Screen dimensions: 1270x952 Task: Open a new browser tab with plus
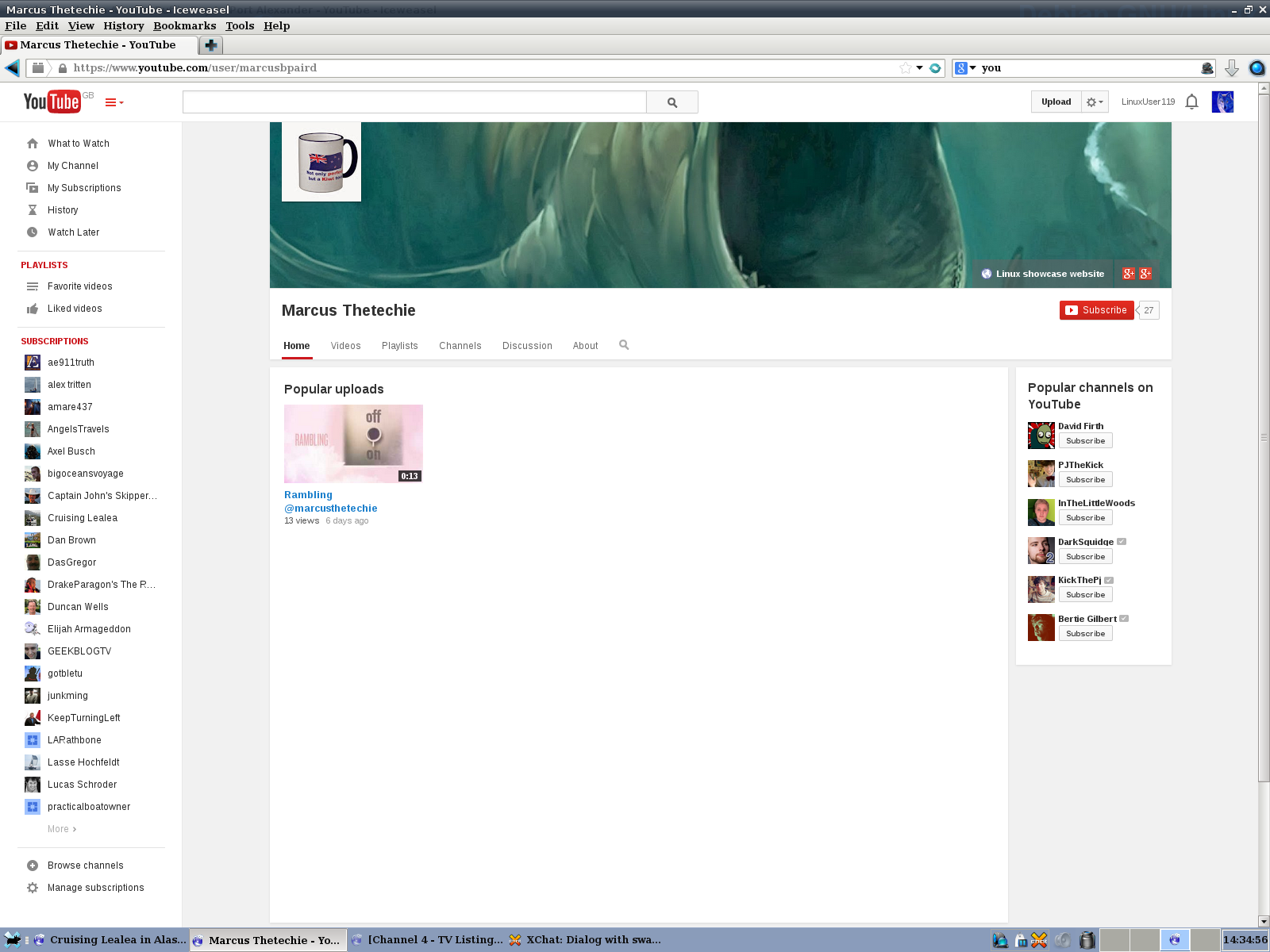point(211,45)
